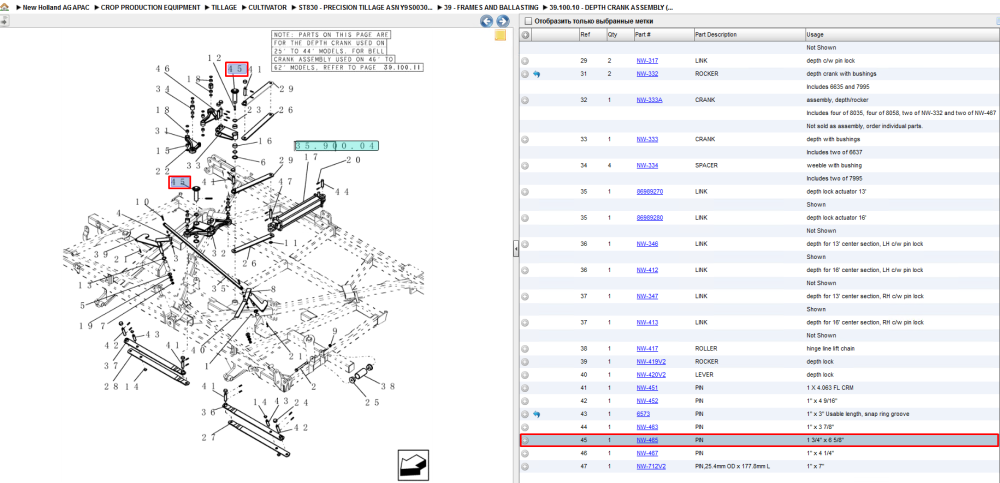1000x483 pixels.
Task: Add part NW-712V2 using its row icon
Action: [x=526, y=466]
